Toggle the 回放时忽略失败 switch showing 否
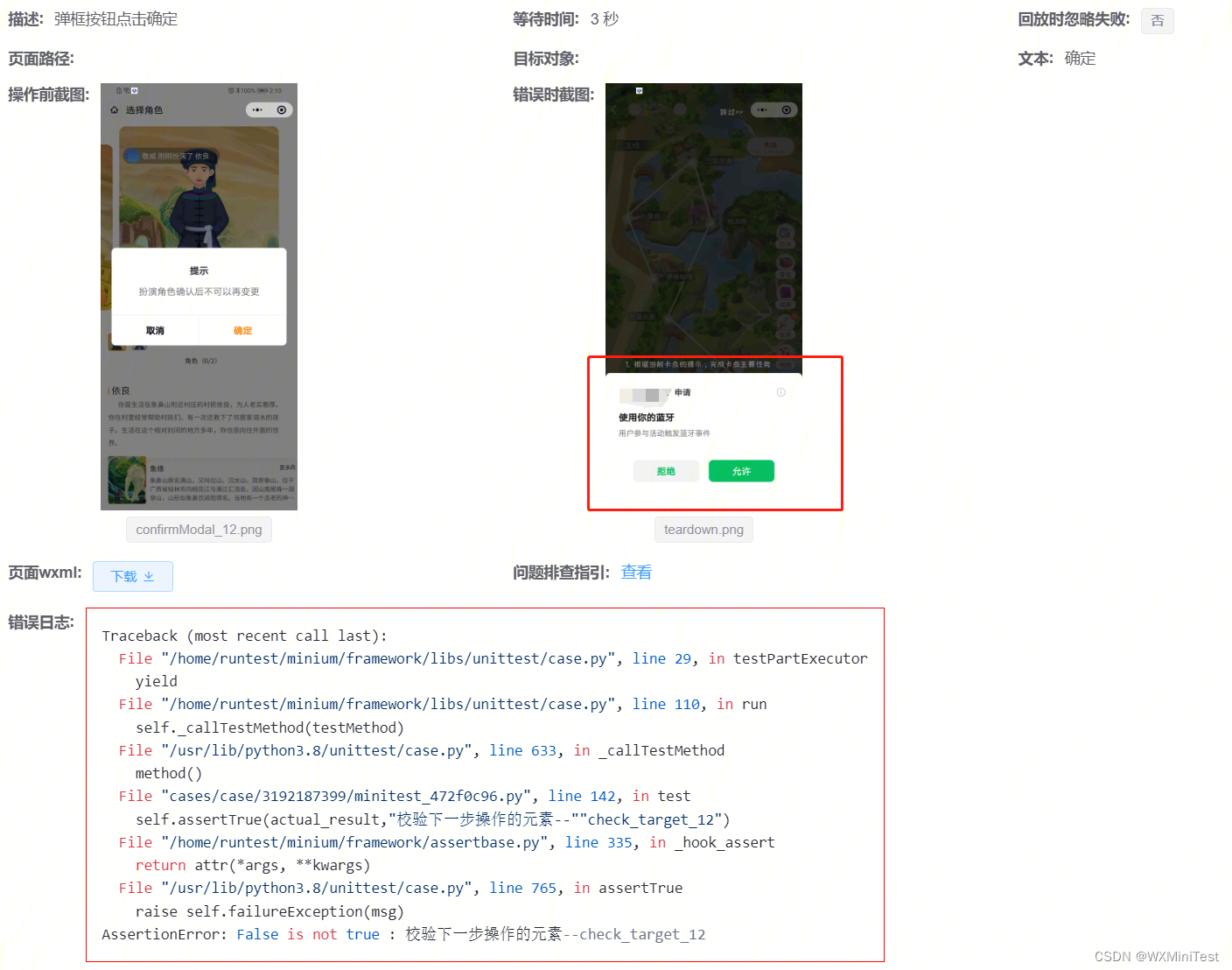The image size is (1232, 970). click(x=1157, y=20)
